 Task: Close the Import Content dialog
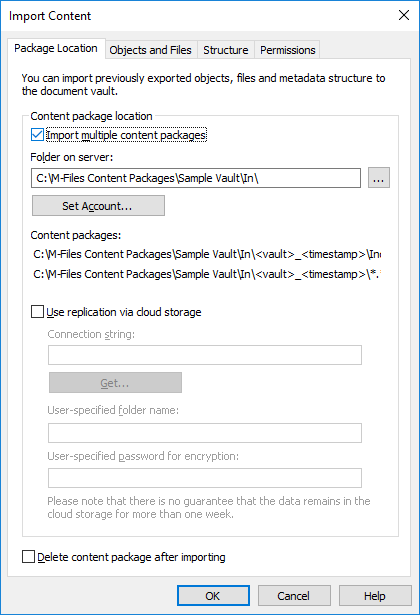point(404,15)
